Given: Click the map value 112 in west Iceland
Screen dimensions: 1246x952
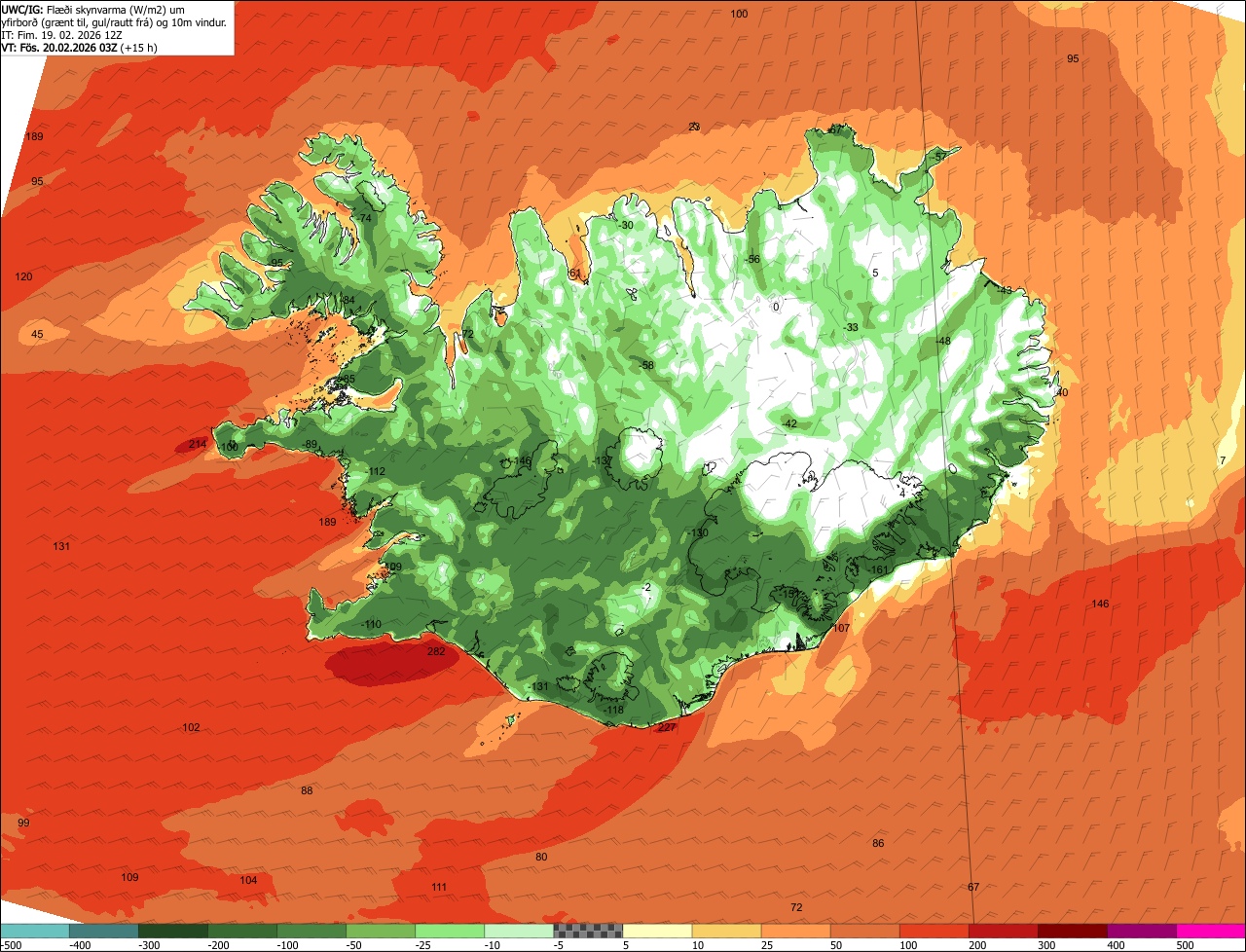Looking at the screenshot, I should (377, 471).
